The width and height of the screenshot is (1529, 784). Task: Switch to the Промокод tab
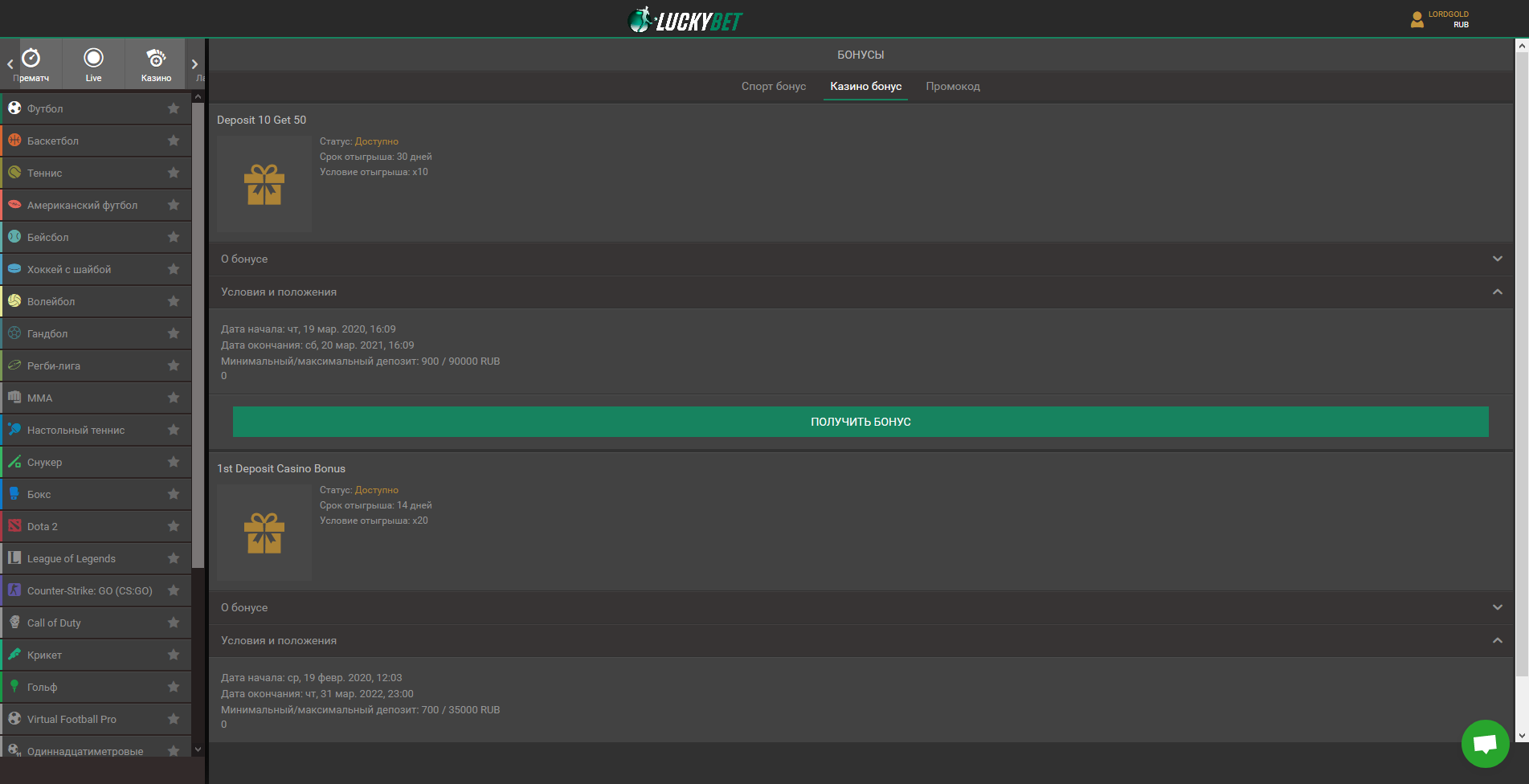[952, 86]
